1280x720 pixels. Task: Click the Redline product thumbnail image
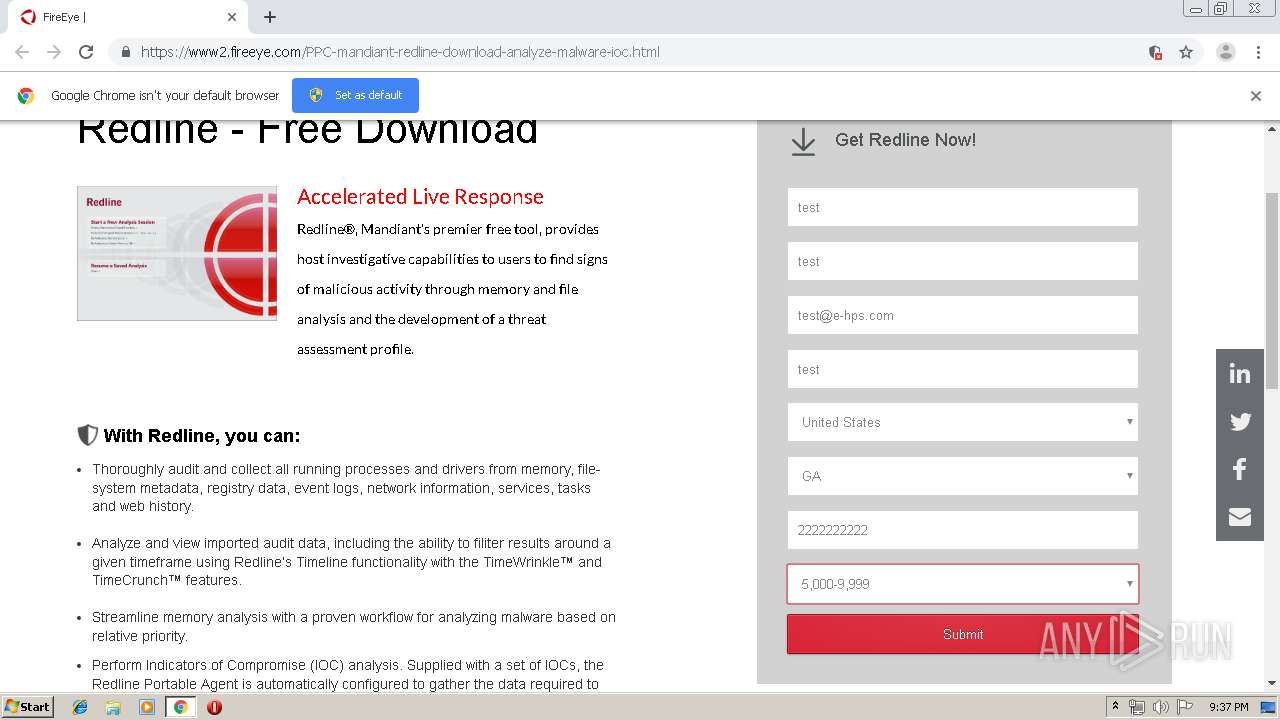point(177,253)
